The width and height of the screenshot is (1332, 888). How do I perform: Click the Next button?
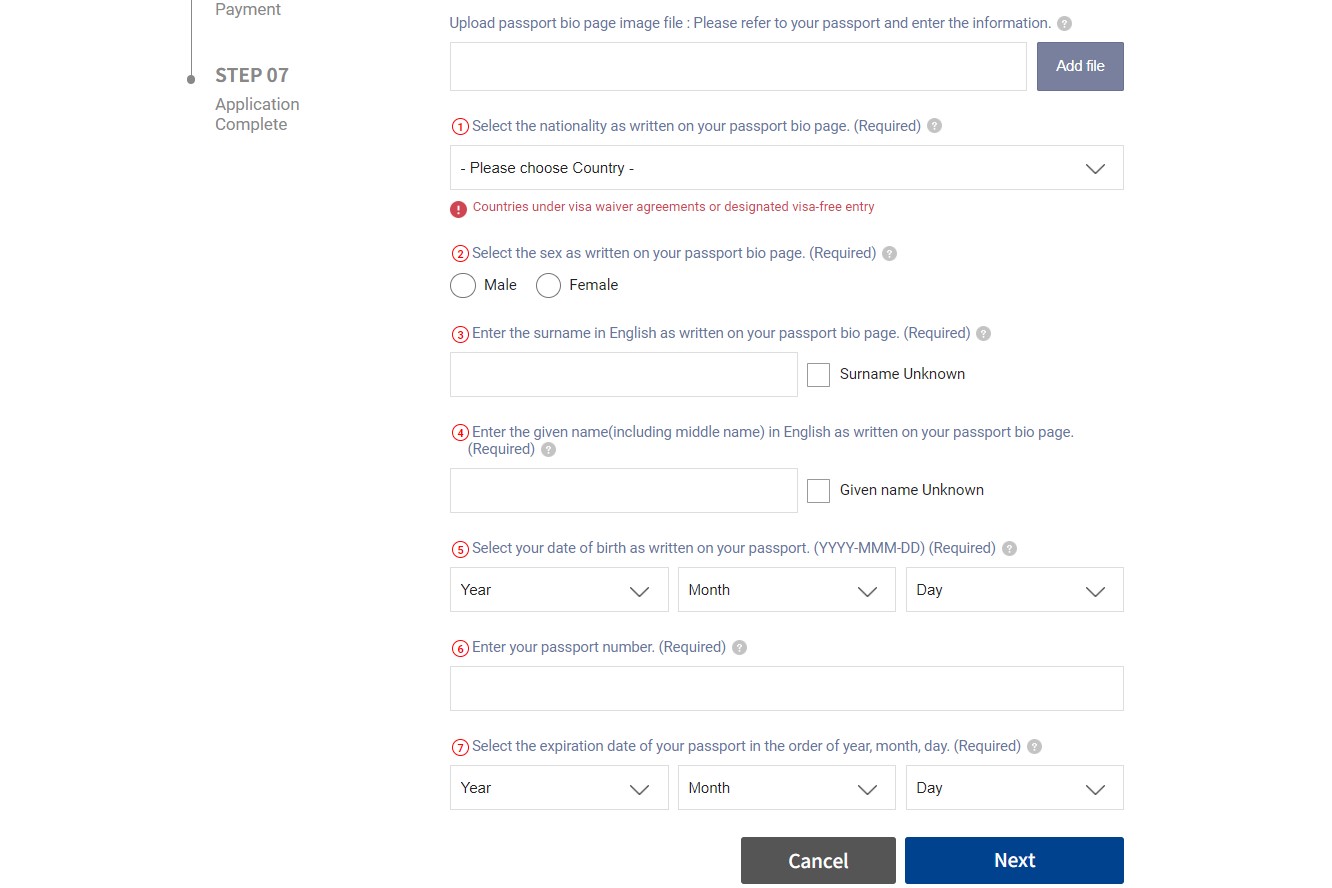[x=1014, y=861]
